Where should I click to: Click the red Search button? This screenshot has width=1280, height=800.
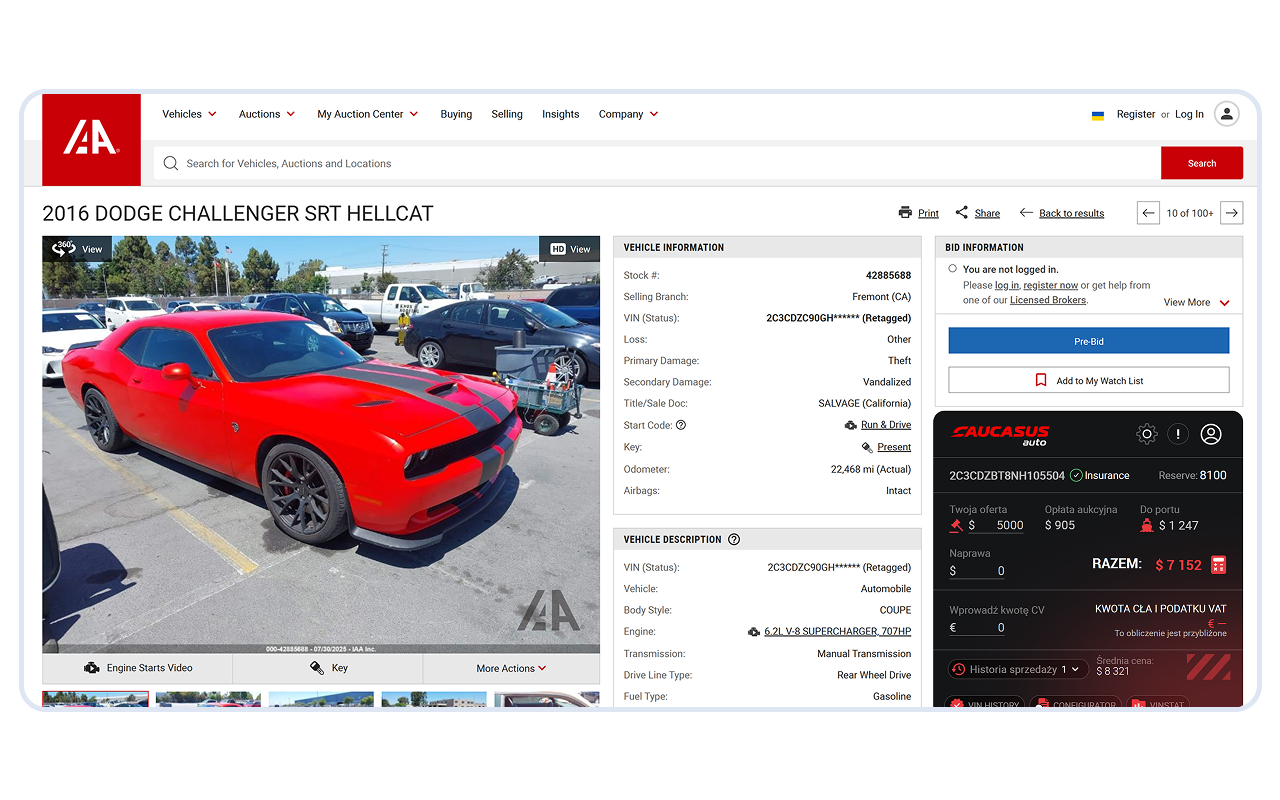[1202, 163]
